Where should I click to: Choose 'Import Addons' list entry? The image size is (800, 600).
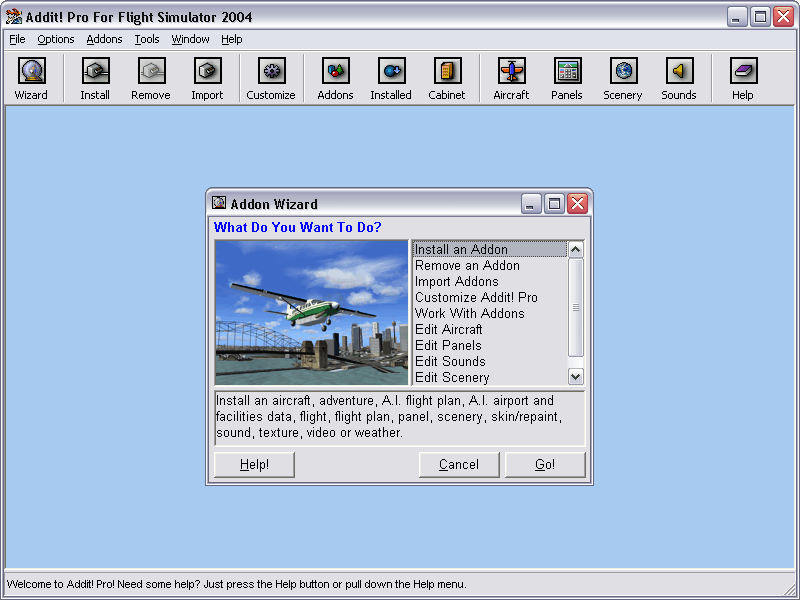[x=489, y=281]
